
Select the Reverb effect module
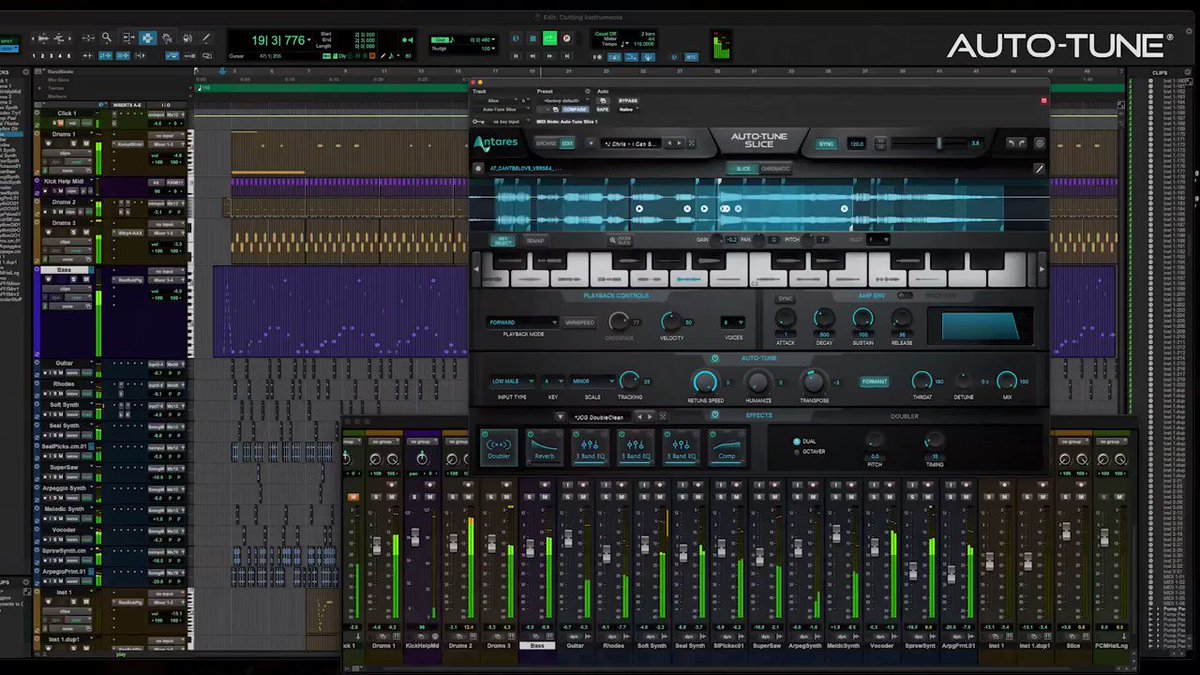(544, 447)
